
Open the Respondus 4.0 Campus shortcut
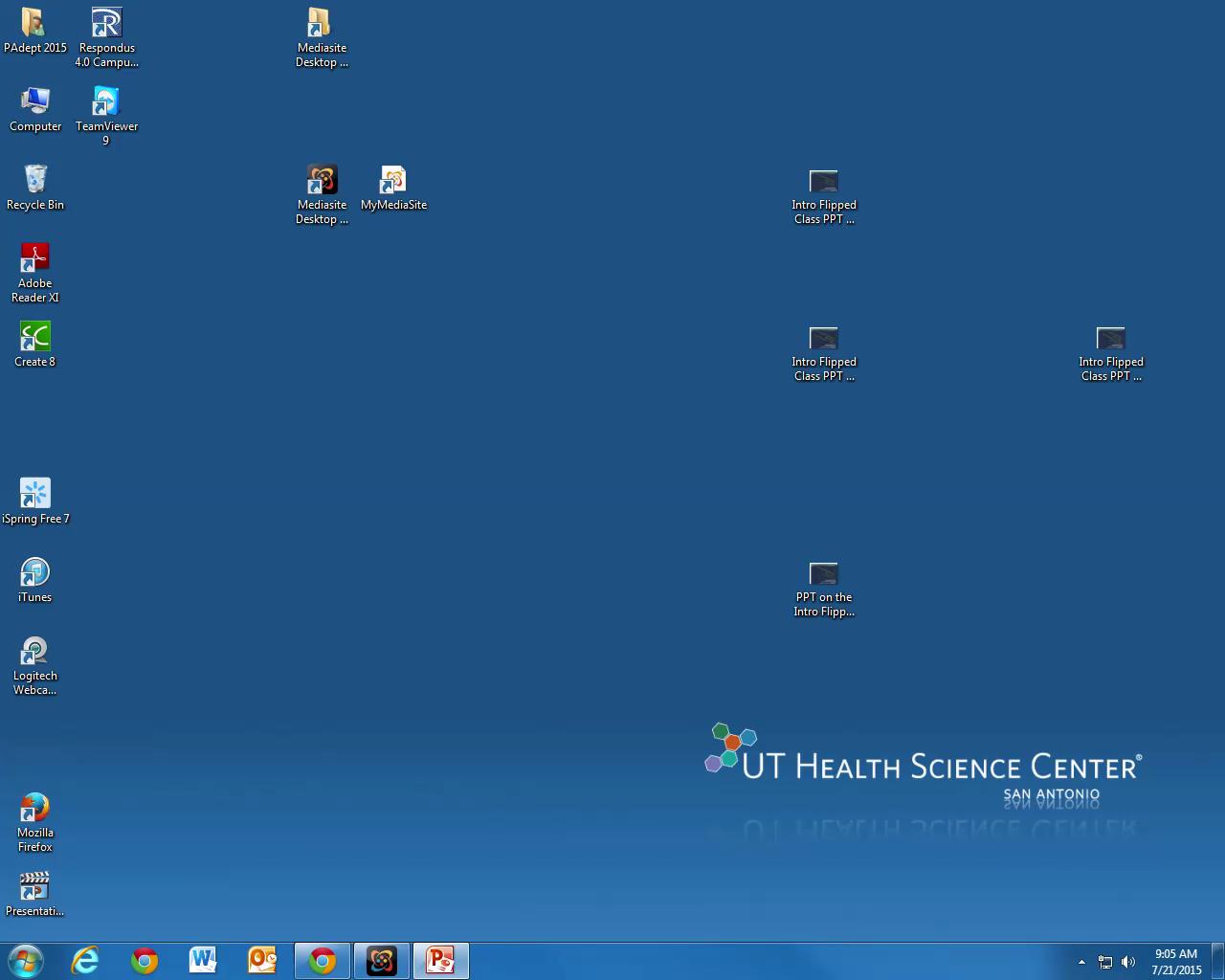point(106,24)
